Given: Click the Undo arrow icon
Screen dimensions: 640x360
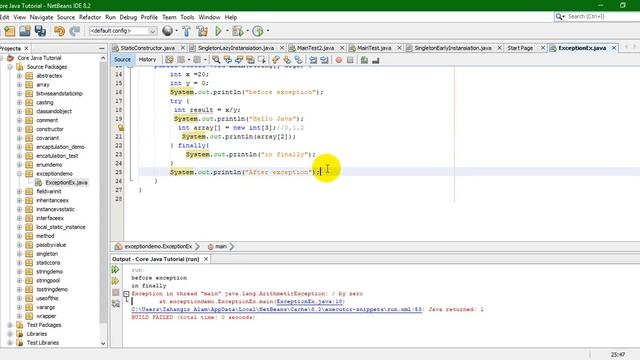Looking at the screenshot, I should point(60,31).
